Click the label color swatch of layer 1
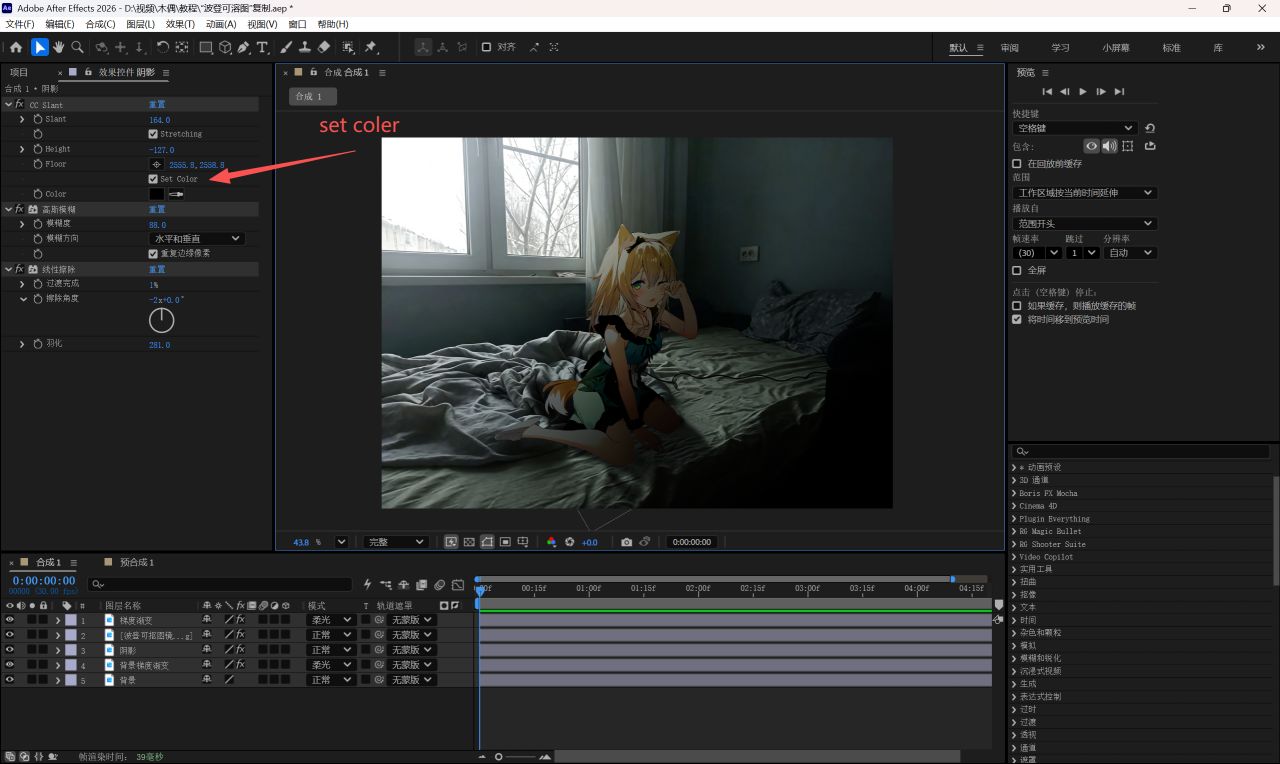Image resolution: width=1280 pixels, height=764 pixels. pyautogui.click(x=71, y=620)
